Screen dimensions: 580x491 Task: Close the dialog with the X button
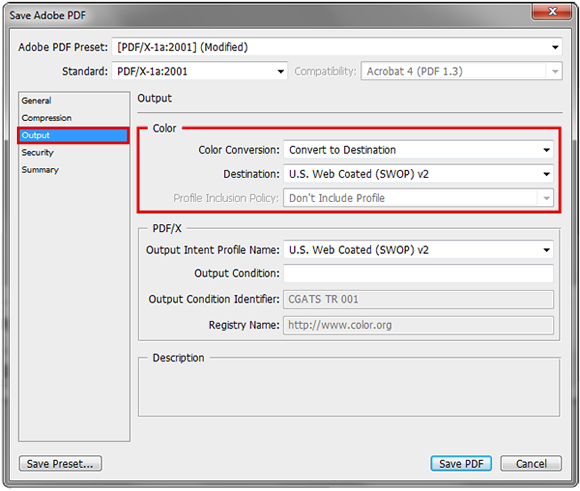click(x=552, y=12)
